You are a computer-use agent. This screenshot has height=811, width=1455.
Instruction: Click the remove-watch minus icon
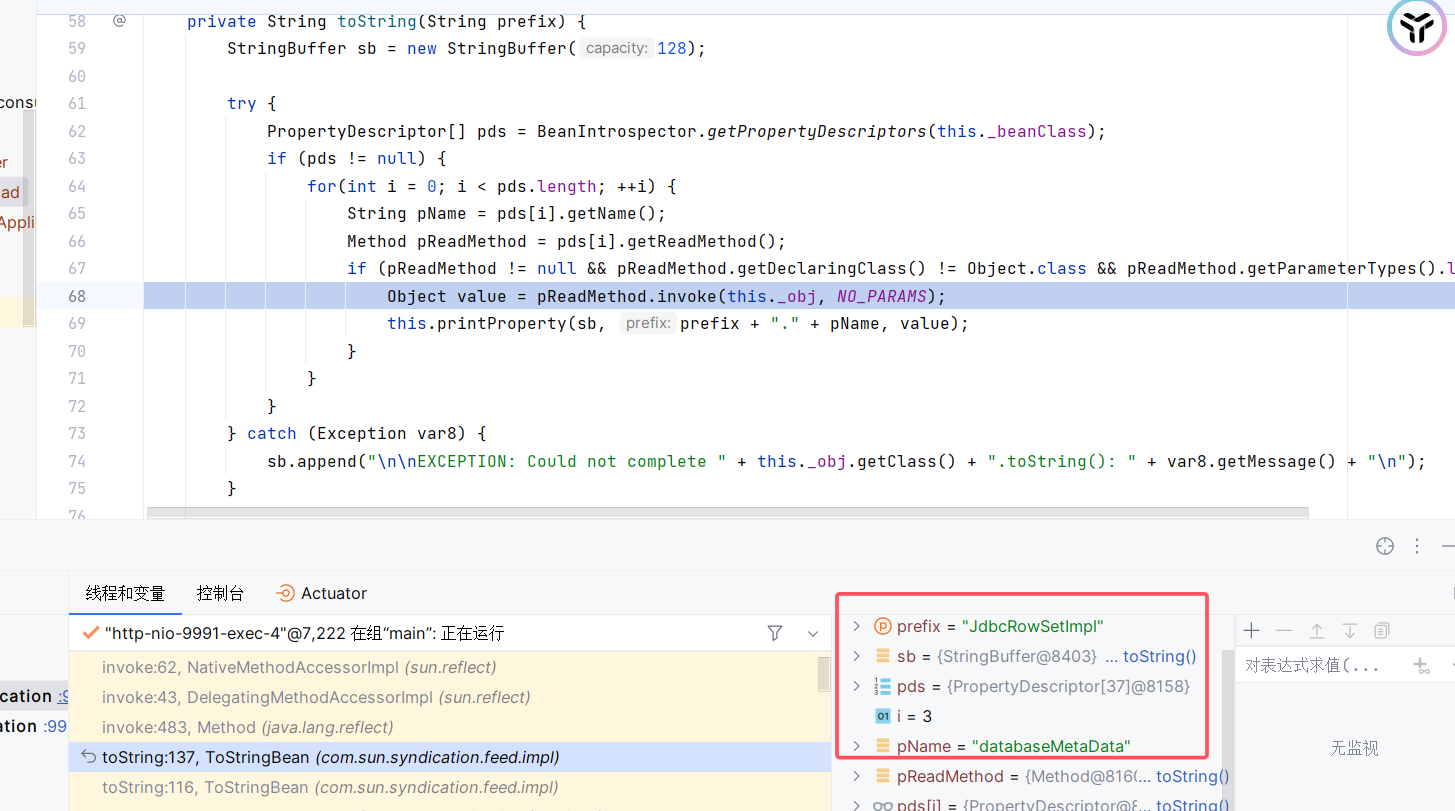(x=1284, y=631)
